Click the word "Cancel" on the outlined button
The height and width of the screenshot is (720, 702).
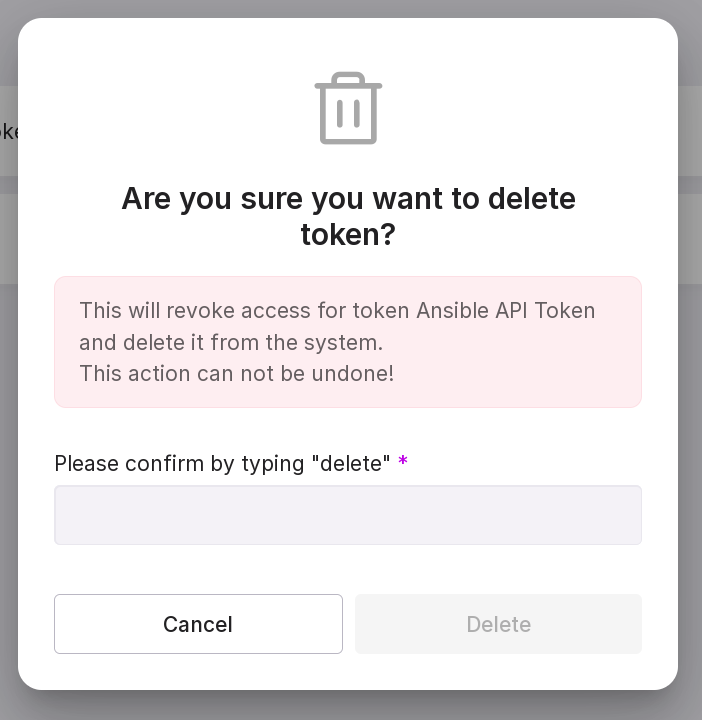(x=198, y=624)
